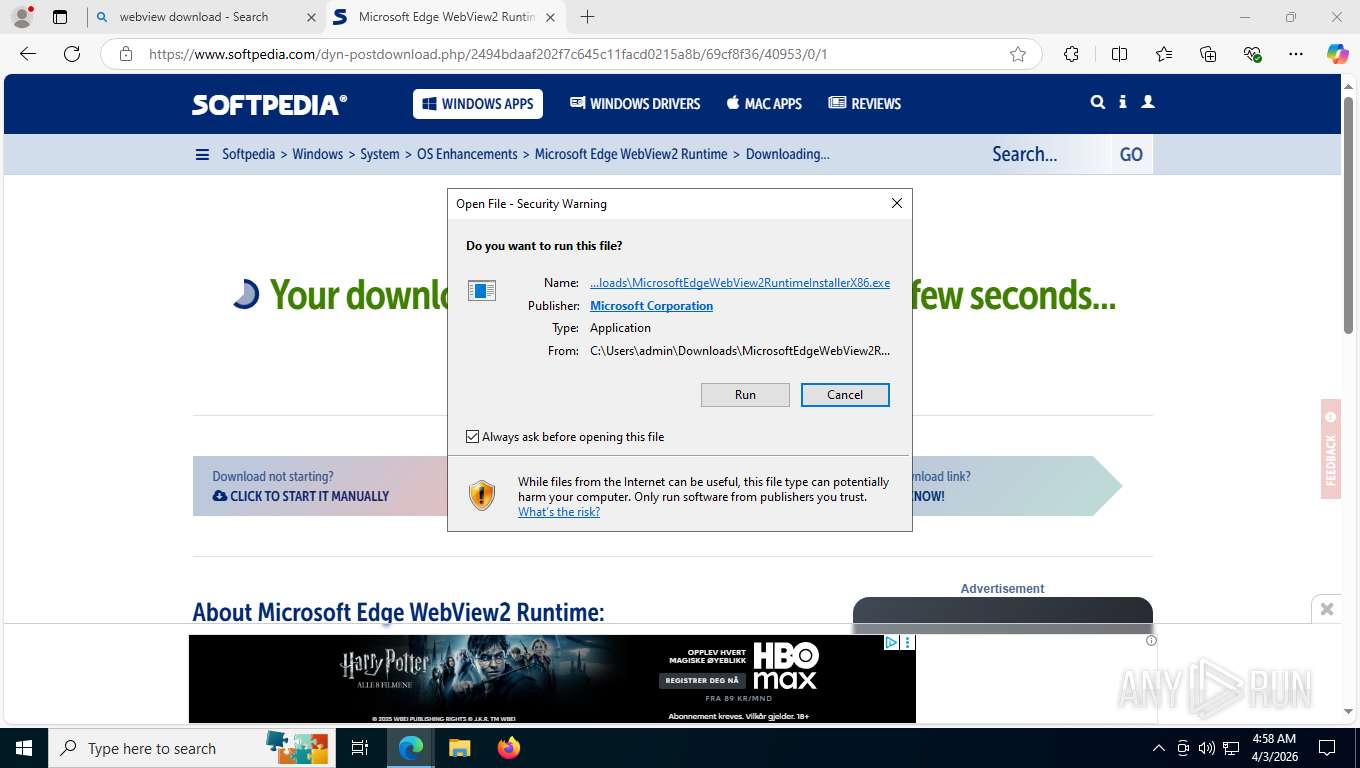Uncheck Always ask before opening this file
The width and height of the screenshot is (1360, 768).
pos(472,437)
